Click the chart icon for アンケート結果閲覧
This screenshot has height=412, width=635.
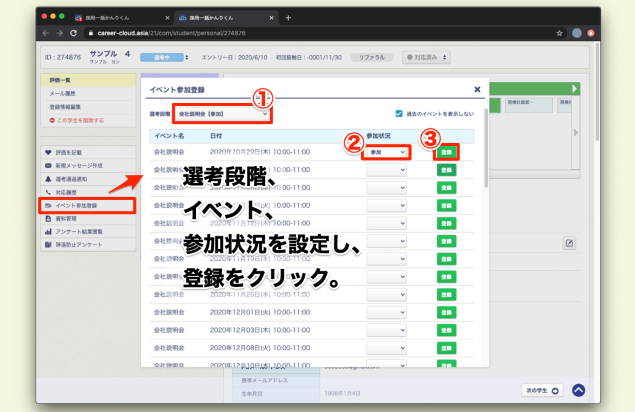click(x=47, y=230)
